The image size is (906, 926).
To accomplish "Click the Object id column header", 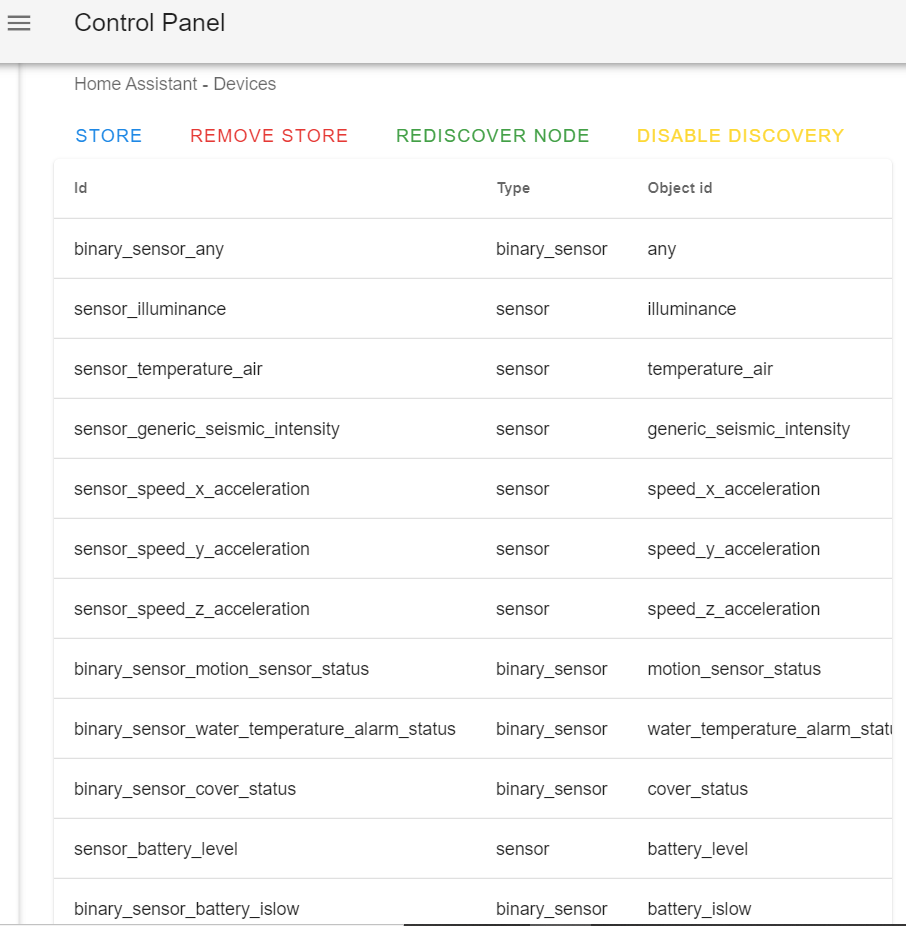I will coord(679,188).
